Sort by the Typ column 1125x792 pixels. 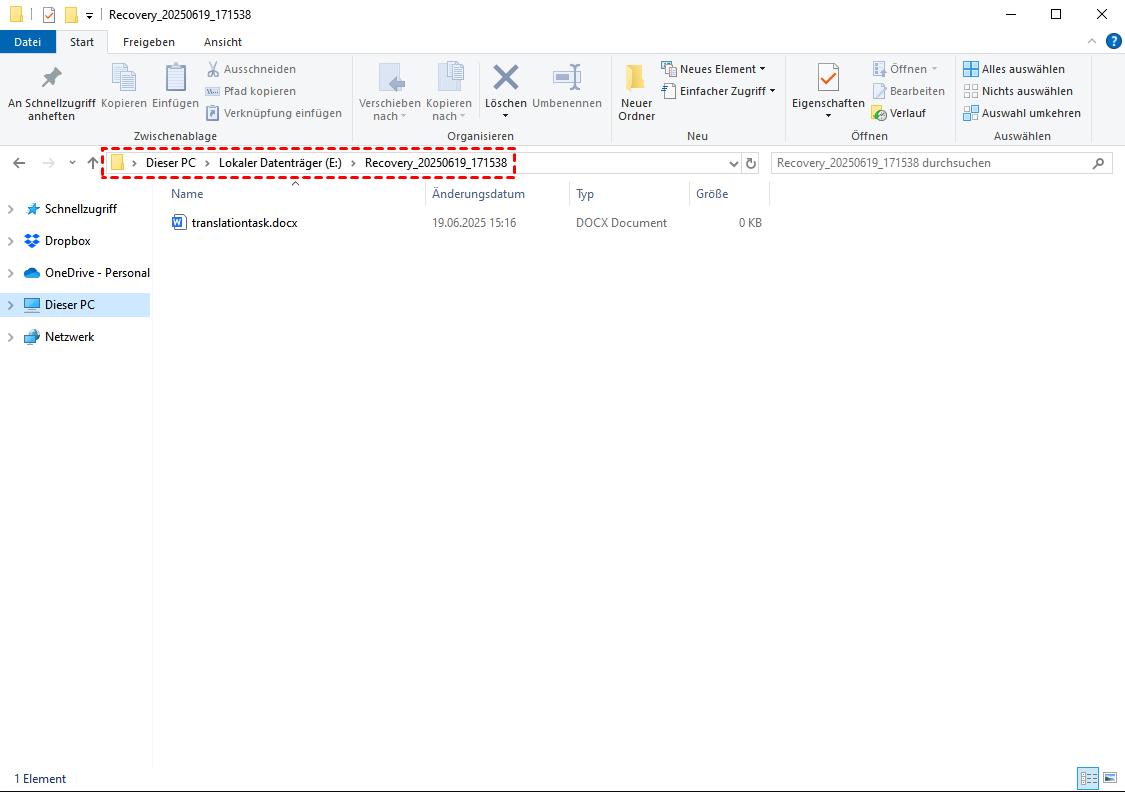tap(585, 194)
